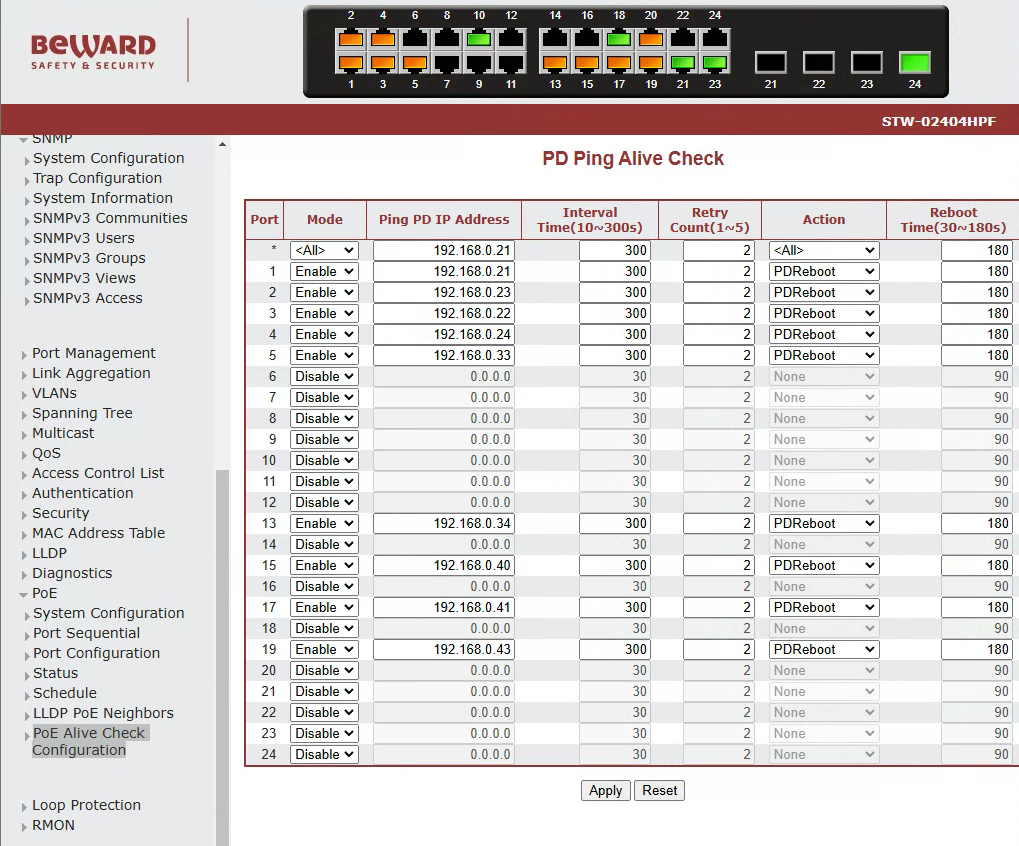Click port 13 icon on switch panel

555,63
